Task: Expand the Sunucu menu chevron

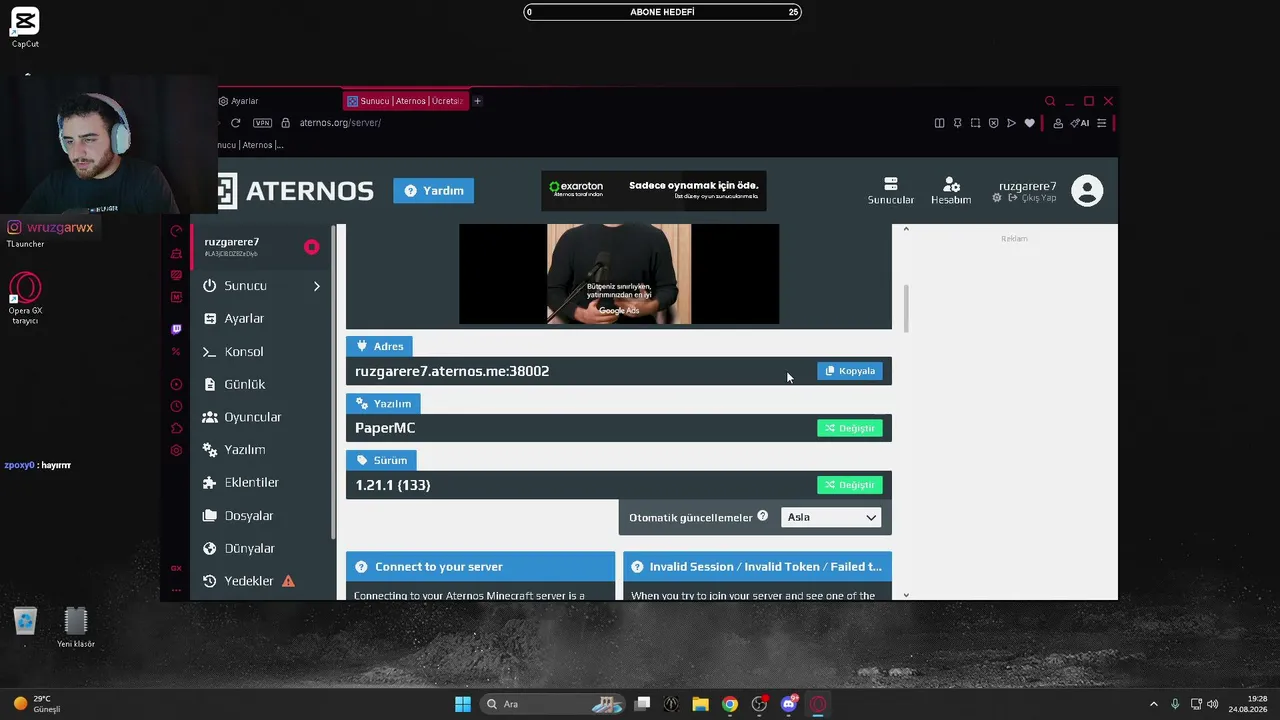Action: [x=317, y=286]
